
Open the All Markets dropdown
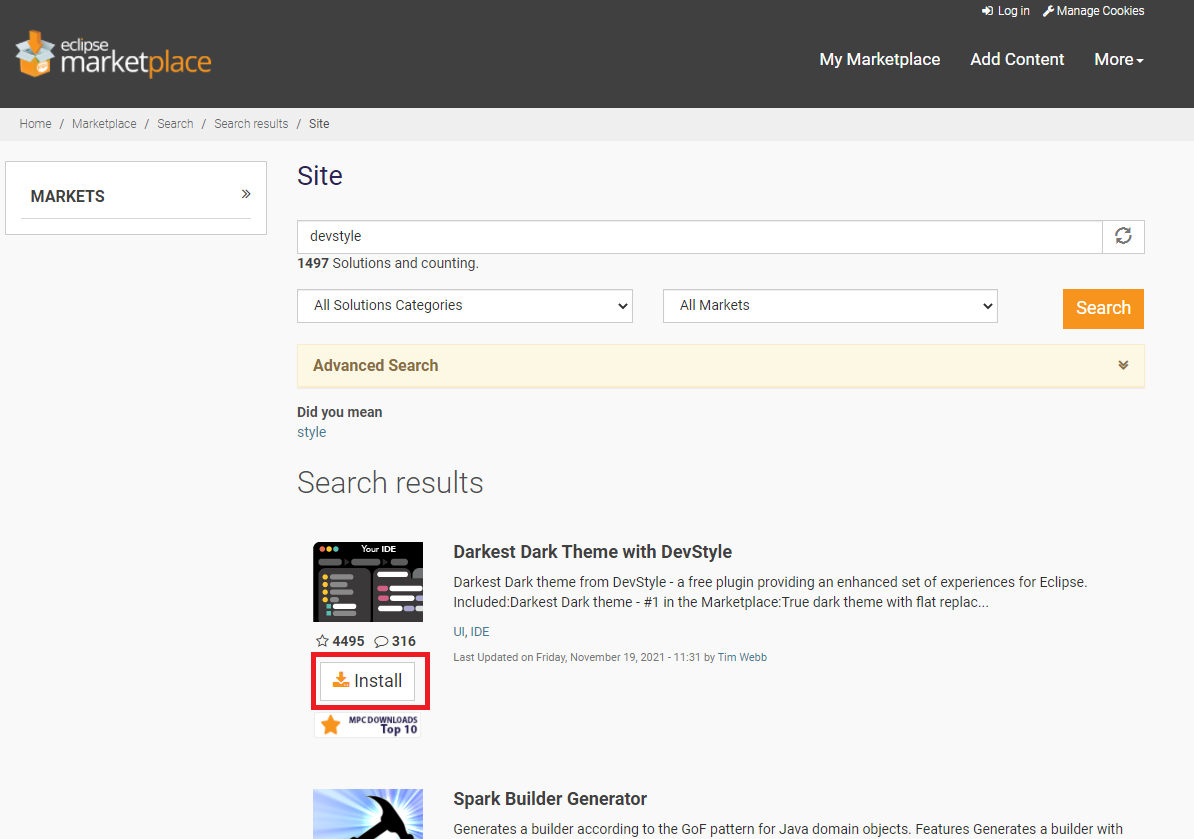[830, 305]
